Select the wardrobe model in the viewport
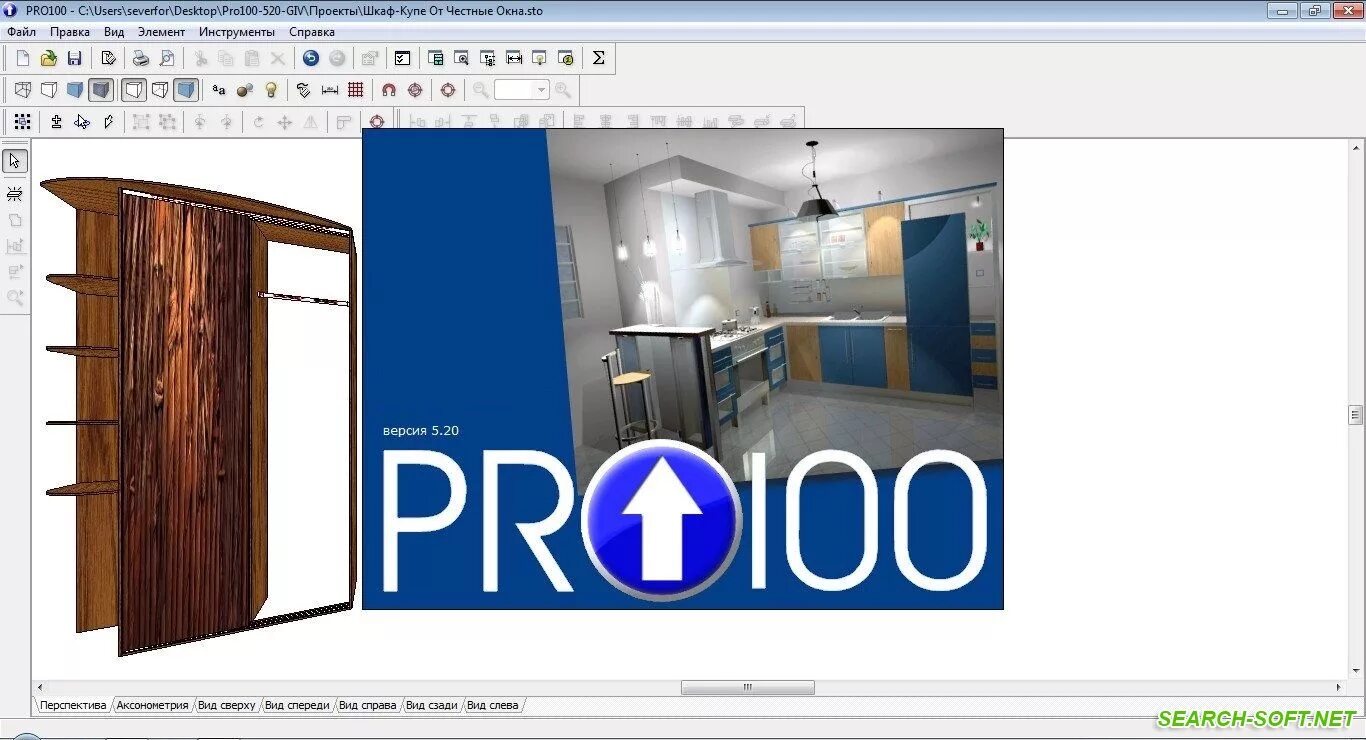Image resolution: width=1366 pixels, height=740 pixels. tap(198, 415)
